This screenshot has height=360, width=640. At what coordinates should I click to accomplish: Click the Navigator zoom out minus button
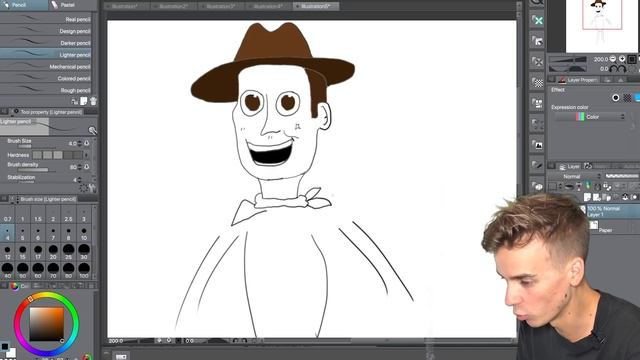click(613, 59)
